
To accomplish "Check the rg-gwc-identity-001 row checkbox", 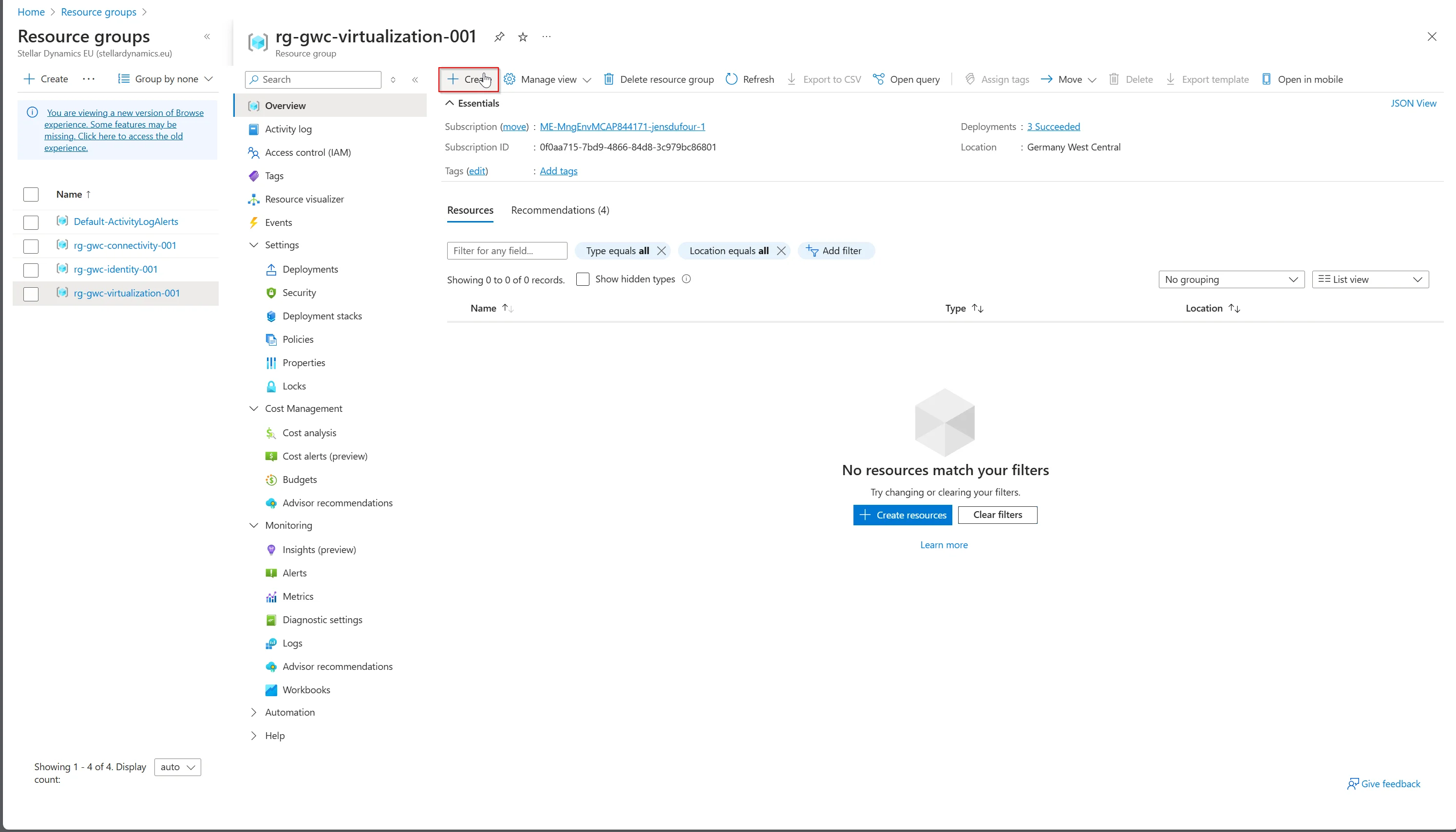I will pos(31,270).
